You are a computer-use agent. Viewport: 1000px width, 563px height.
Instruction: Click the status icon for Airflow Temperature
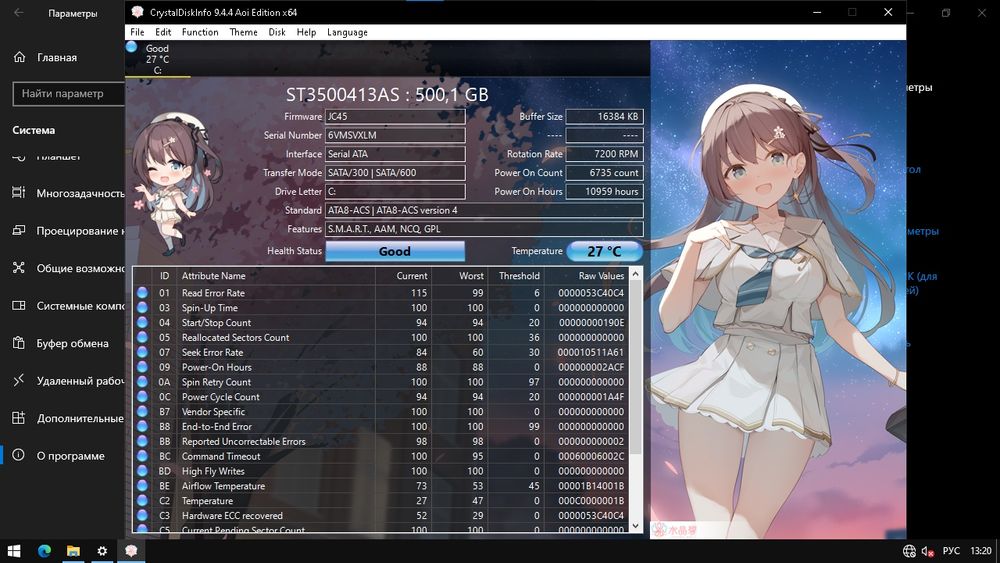(142, 486)
